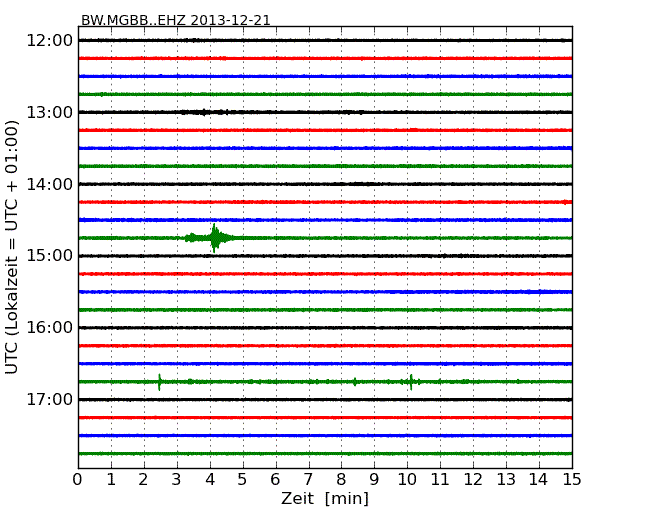650x520 pixels.
Task: Click x-axis tick label 9
Action: coord(374,480)
